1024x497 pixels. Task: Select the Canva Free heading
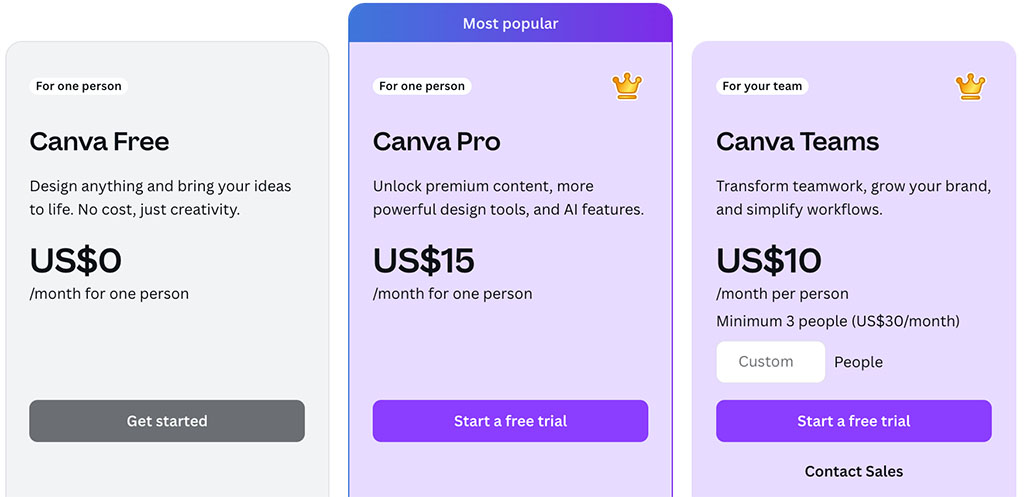(x=99, y=142)
